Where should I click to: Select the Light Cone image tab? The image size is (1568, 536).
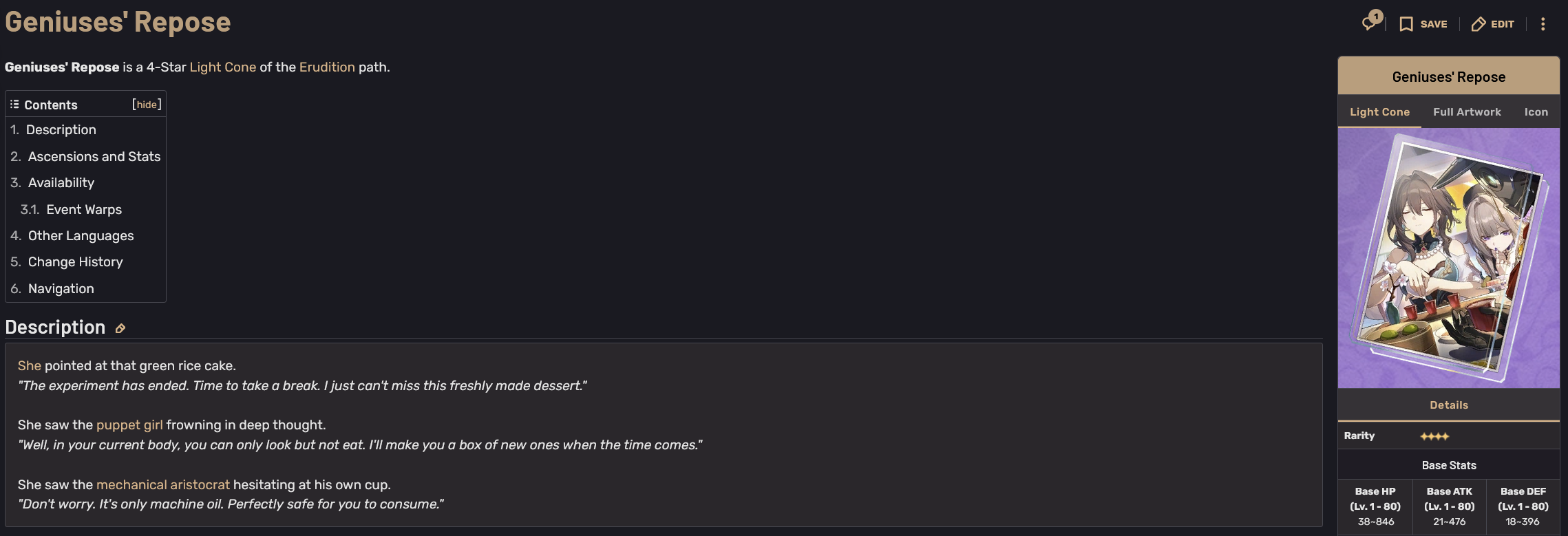click(1379, 111)
